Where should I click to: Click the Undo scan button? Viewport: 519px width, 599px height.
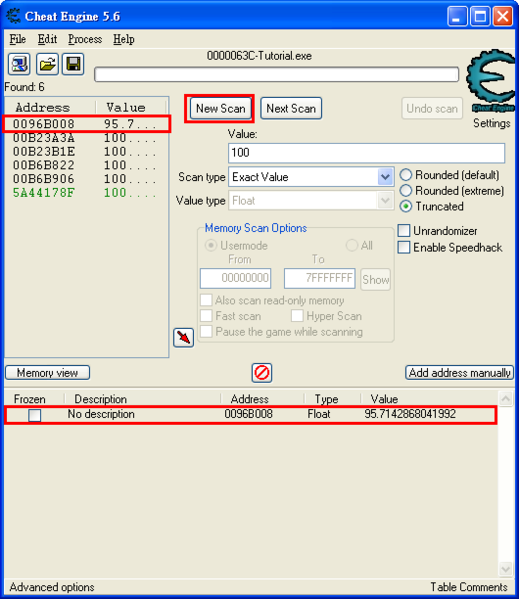432,108
